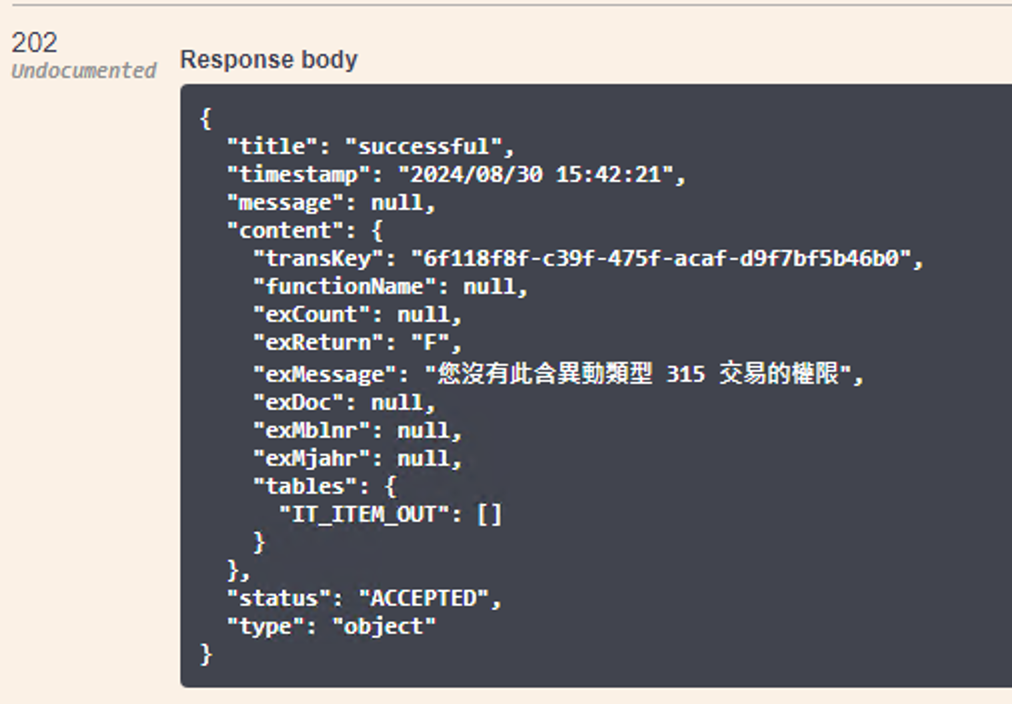Click the "exDoc": null line
The height and width of the screenshot is (704, 1012).
point(344,403)
